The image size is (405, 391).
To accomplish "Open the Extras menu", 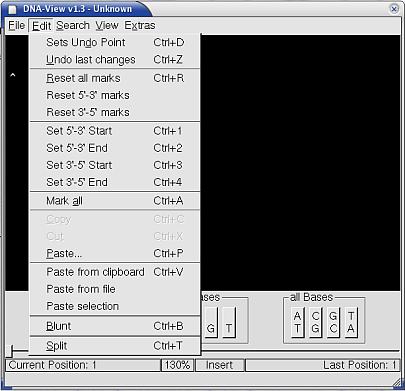I will [x=140, y=25].
